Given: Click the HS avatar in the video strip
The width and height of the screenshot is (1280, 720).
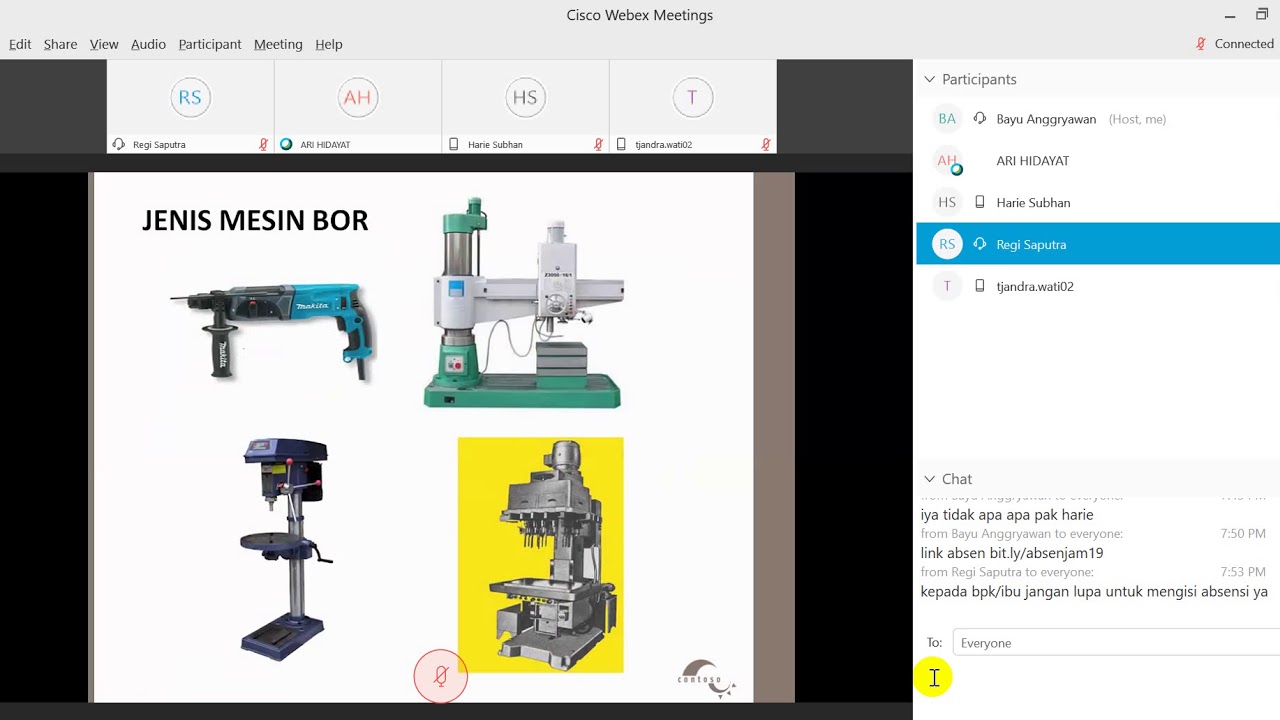Looking at the screenshot, I should pyautogui.click(x=525, y=97).
